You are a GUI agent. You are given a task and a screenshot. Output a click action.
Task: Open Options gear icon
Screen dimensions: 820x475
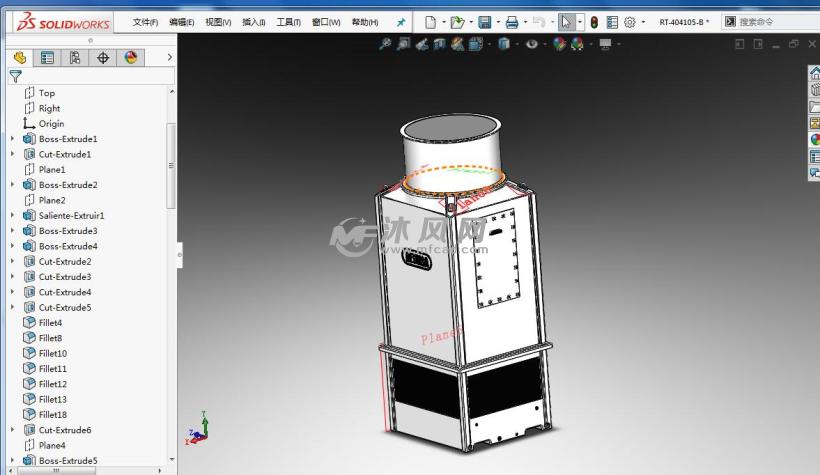630,22
